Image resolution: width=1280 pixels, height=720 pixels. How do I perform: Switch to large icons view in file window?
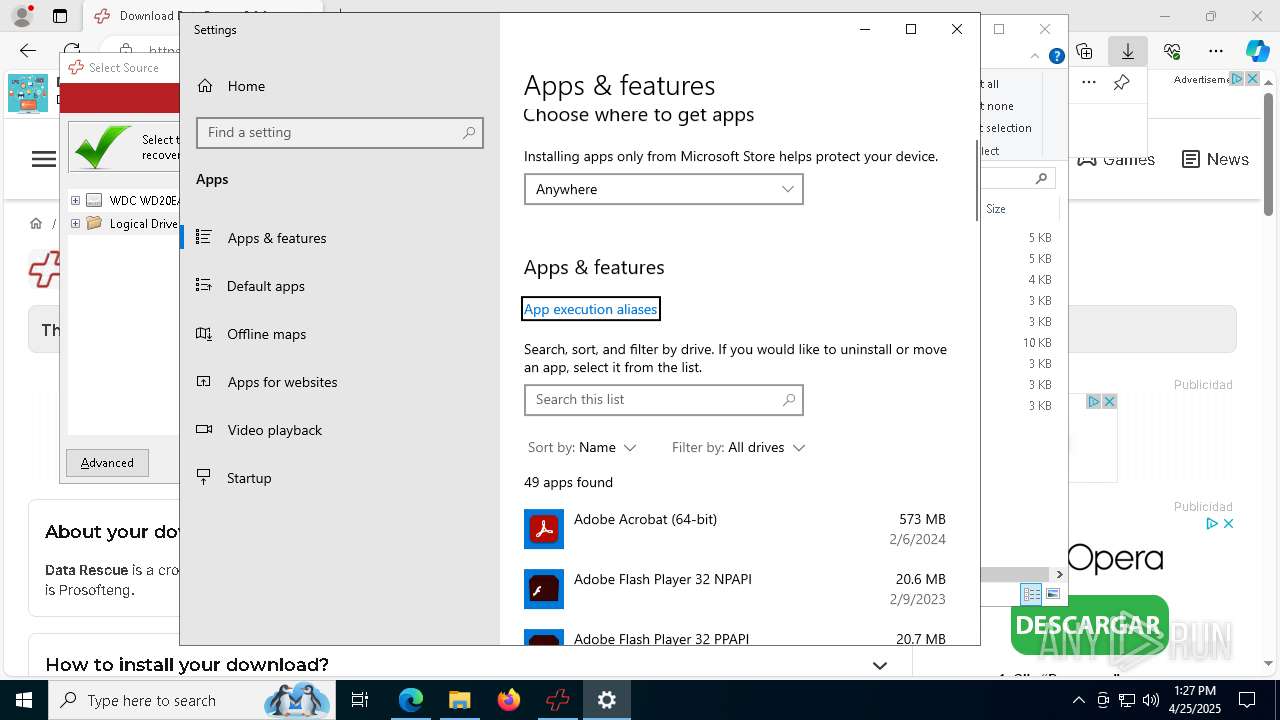click(1052, 594)
